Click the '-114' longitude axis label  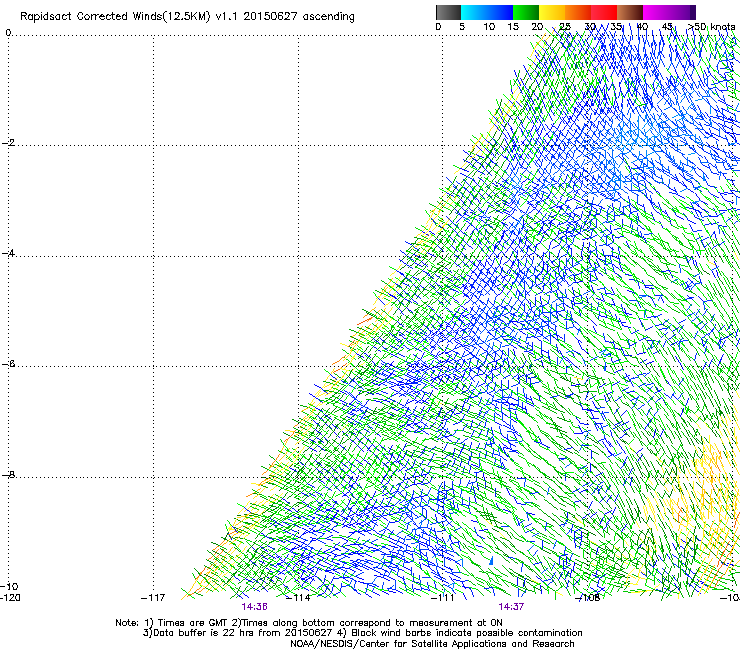pyautogui.click(x=298, y=598)
